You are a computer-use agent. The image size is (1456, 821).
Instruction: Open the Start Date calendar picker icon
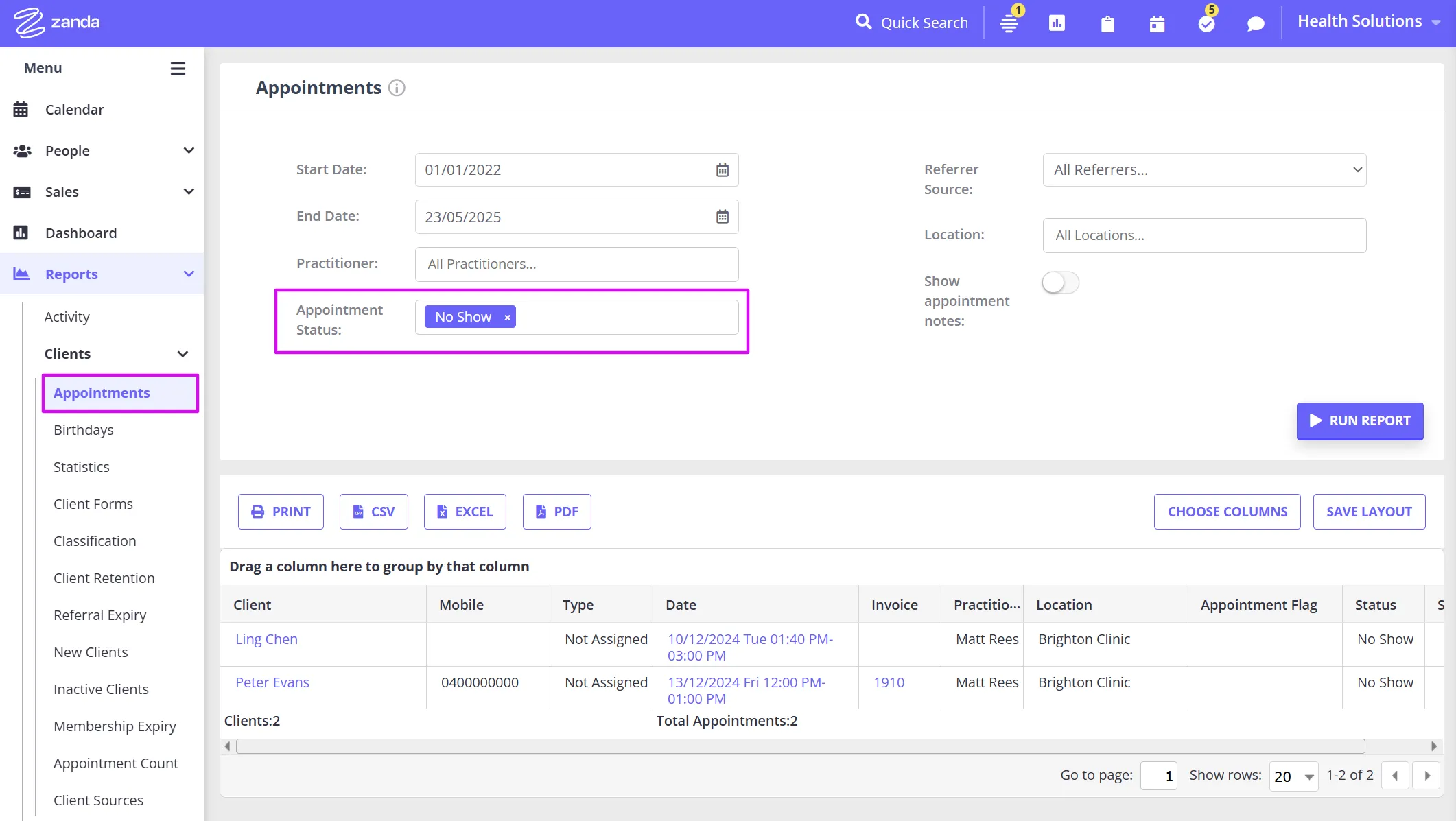tap(722, 170)
